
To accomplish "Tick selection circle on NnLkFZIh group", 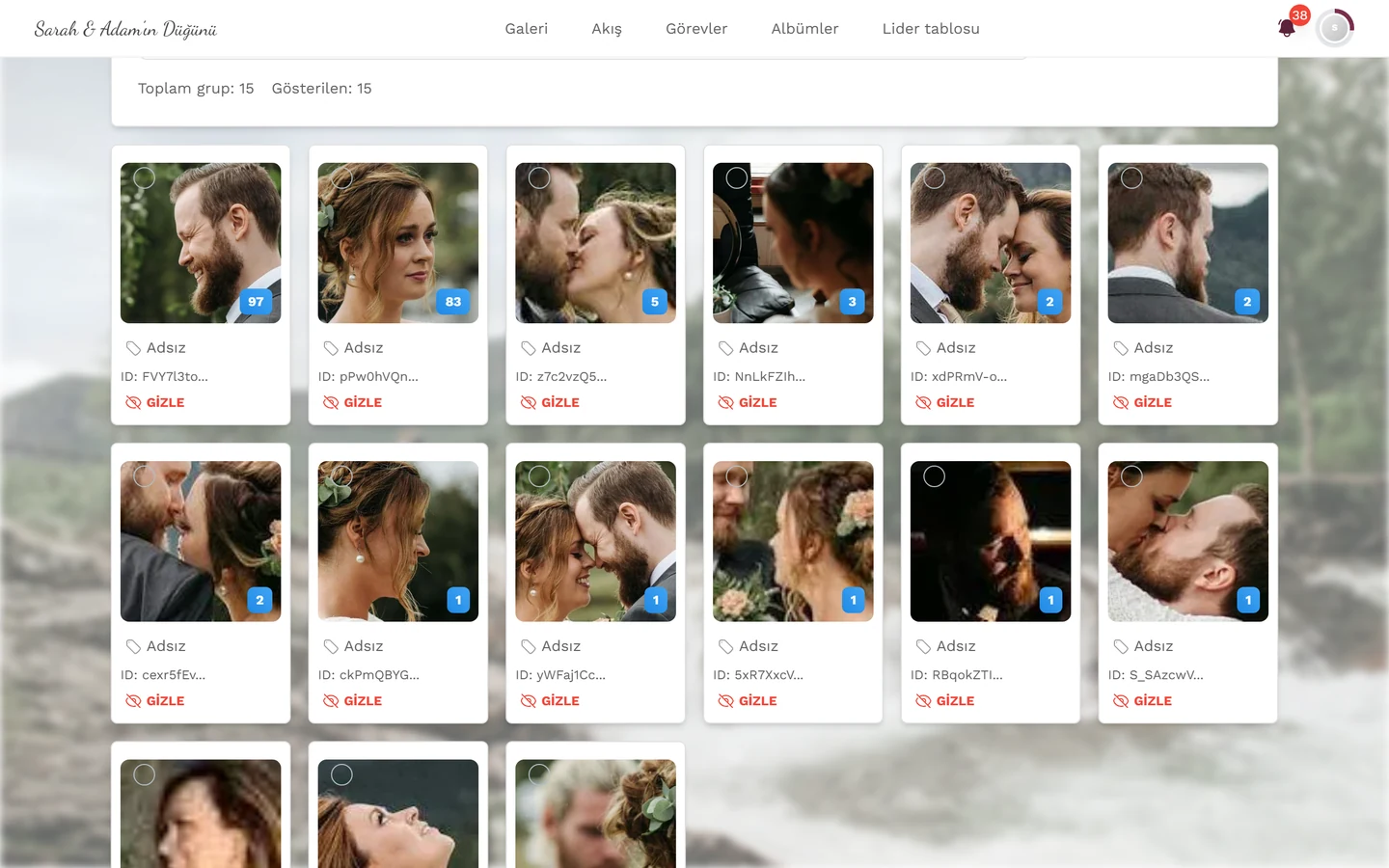I will [737, 177].
